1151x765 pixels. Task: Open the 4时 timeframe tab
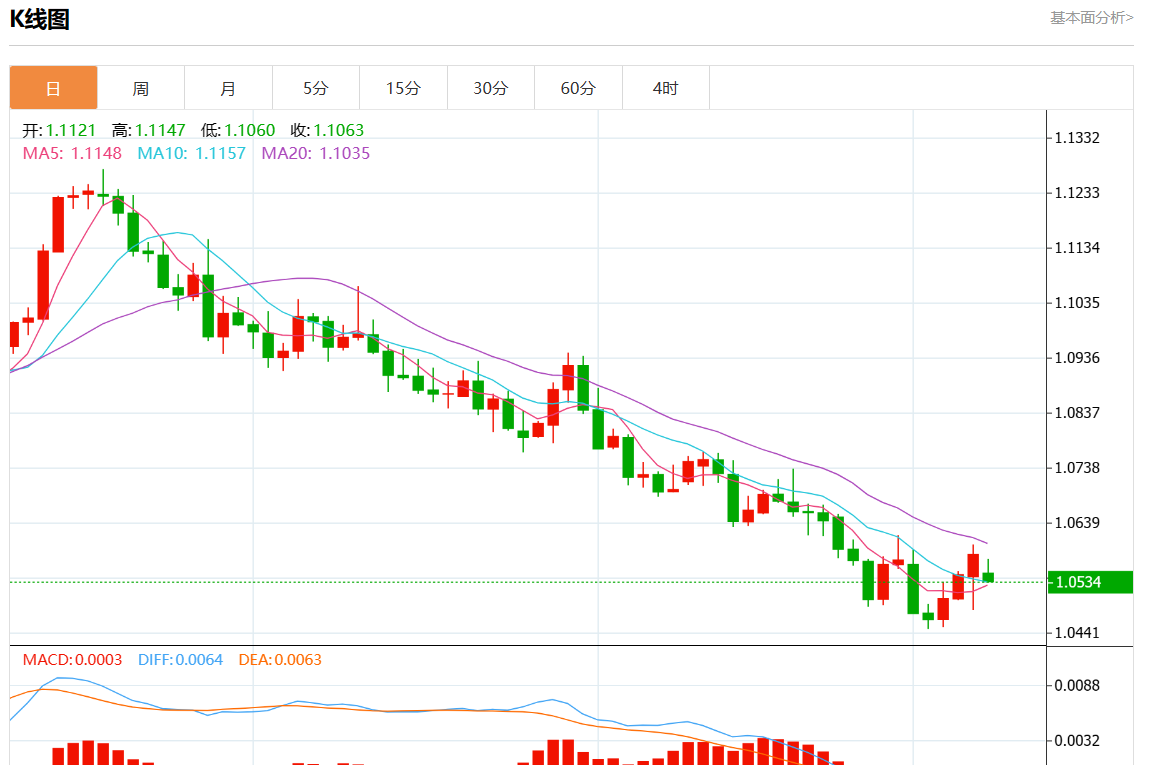point(665,88)
